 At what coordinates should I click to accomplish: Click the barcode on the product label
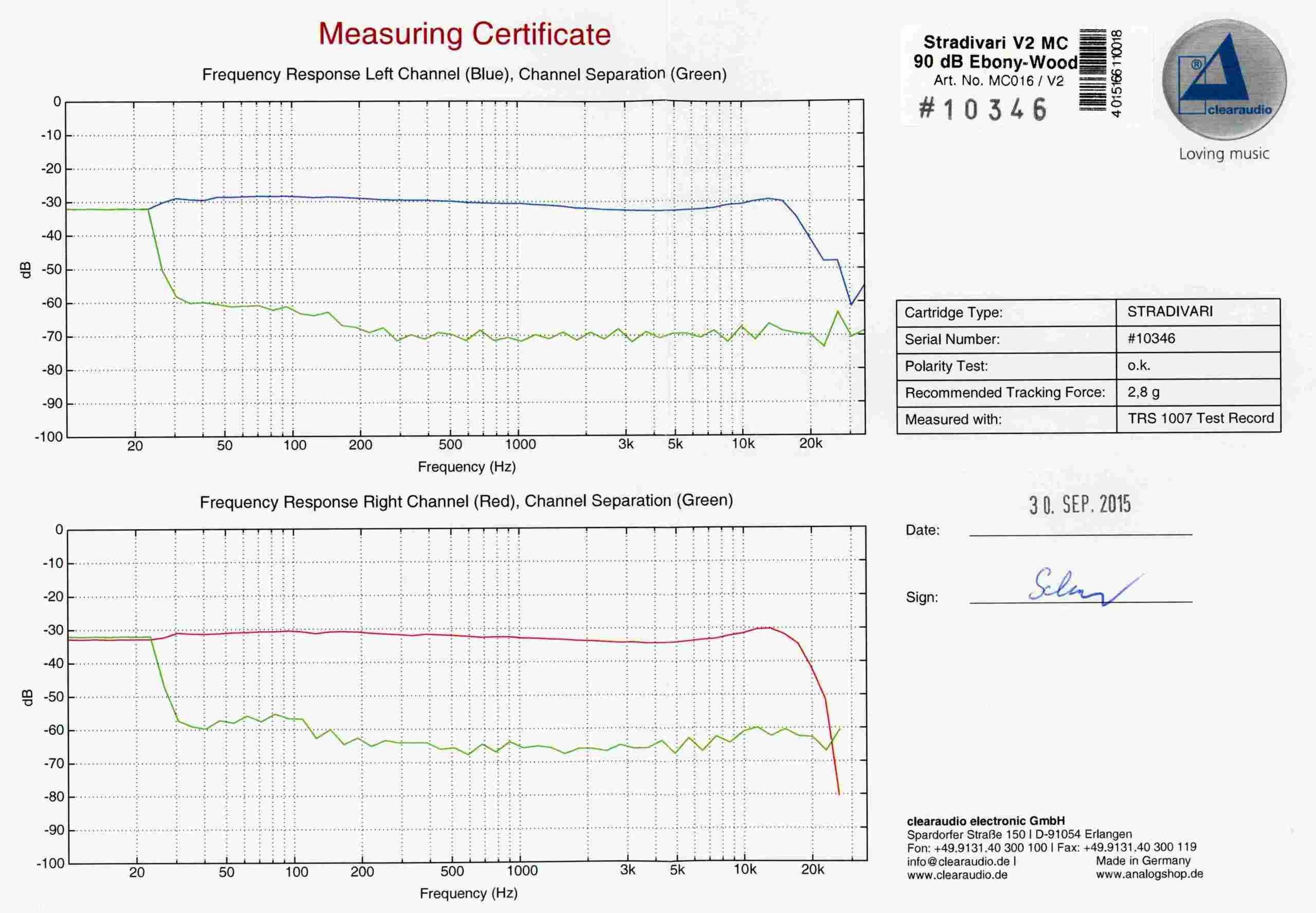tap(1092, 70)
